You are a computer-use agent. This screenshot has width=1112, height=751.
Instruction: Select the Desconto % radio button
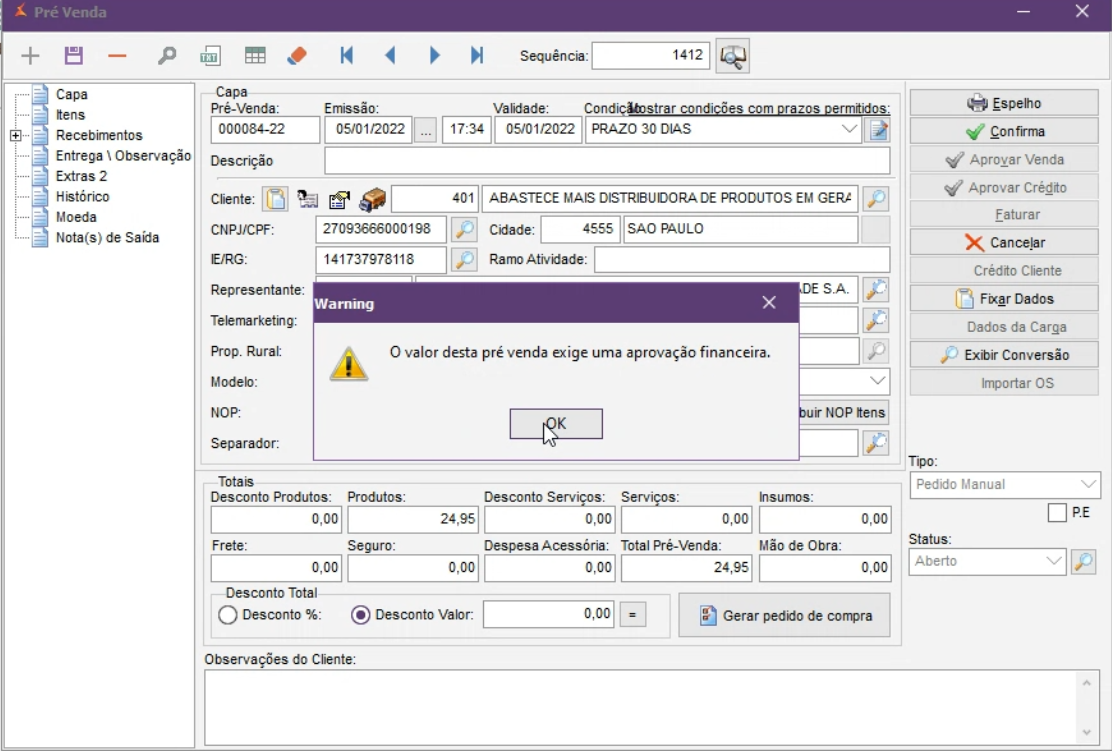click(x=228, y=615)
